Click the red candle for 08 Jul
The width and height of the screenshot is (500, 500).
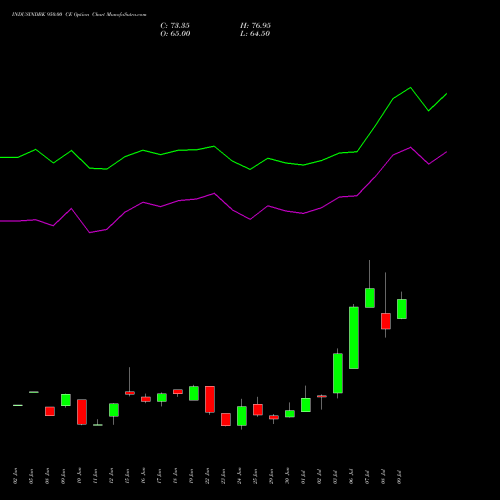[386, 321]
